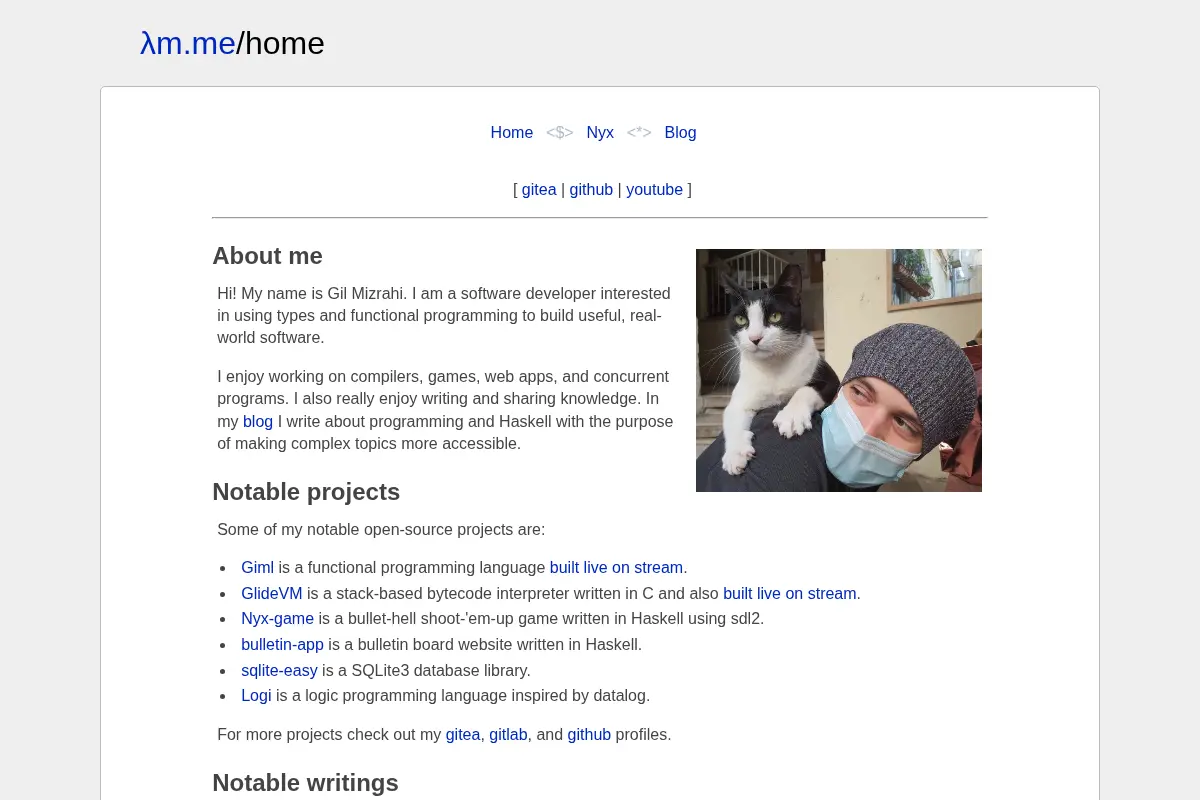Go to the Nyx navigation item
Screen dimensions: 1200x800
(600, 132)
